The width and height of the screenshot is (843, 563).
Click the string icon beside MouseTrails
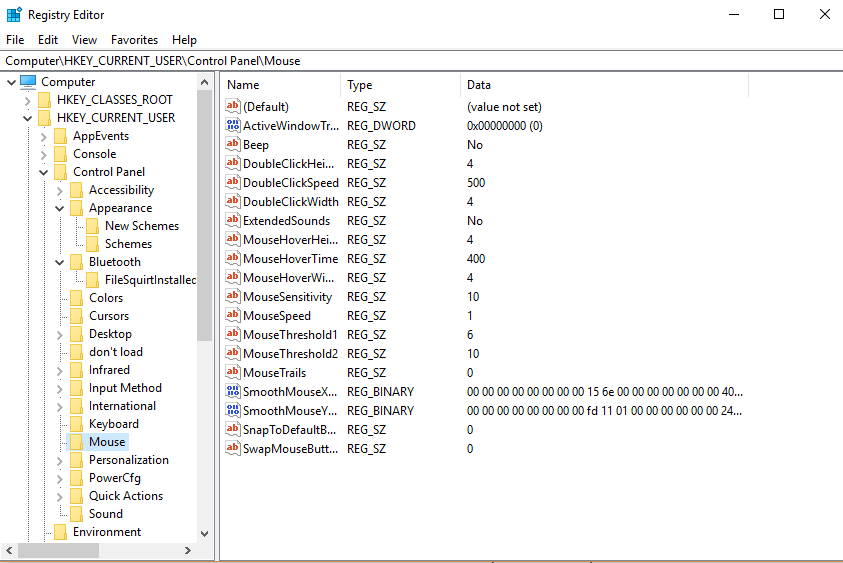(233, 372)
